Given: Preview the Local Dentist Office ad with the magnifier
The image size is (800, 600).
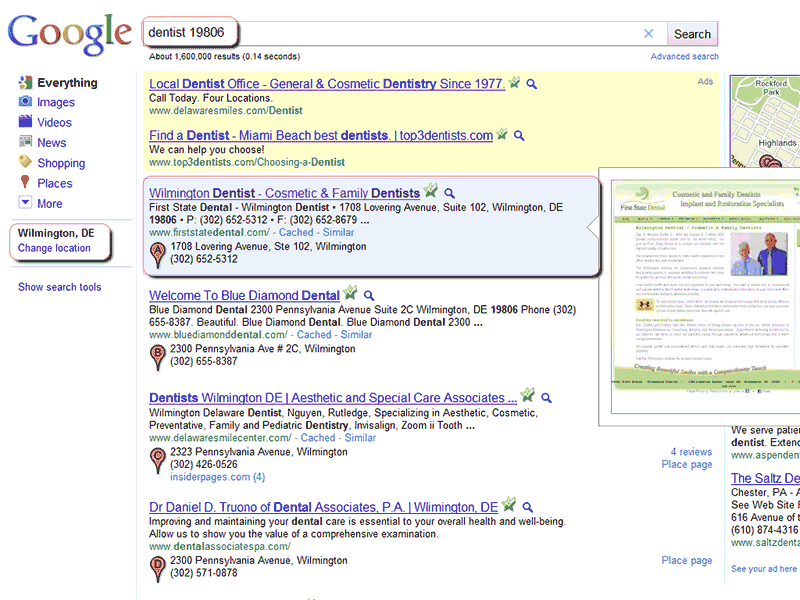Looking at the screenshot, I should point(532,84).
